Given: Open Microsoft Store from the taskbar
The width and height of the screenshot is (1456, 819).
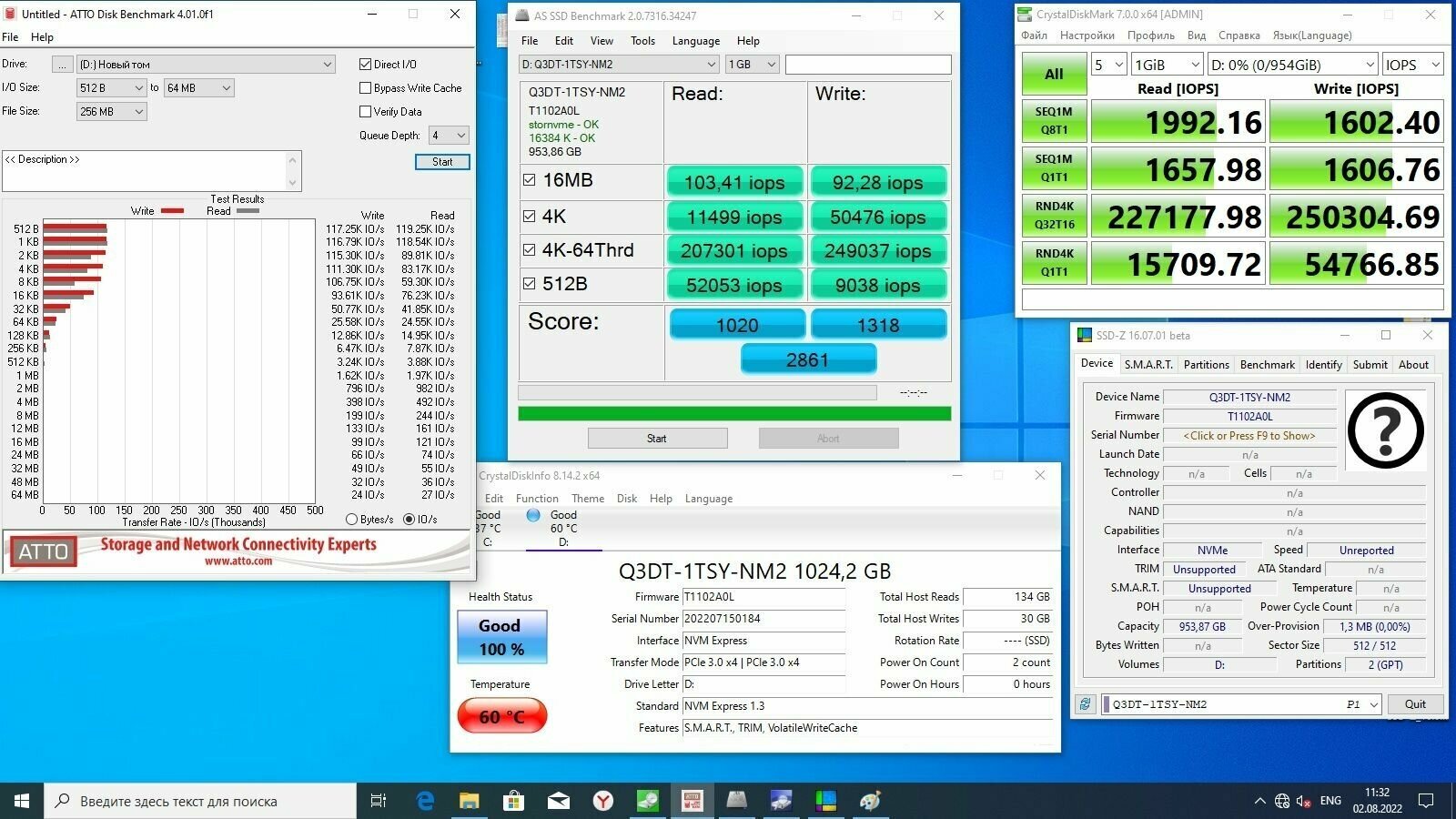Looking at the screenshot, I should [x=513, y=801].
